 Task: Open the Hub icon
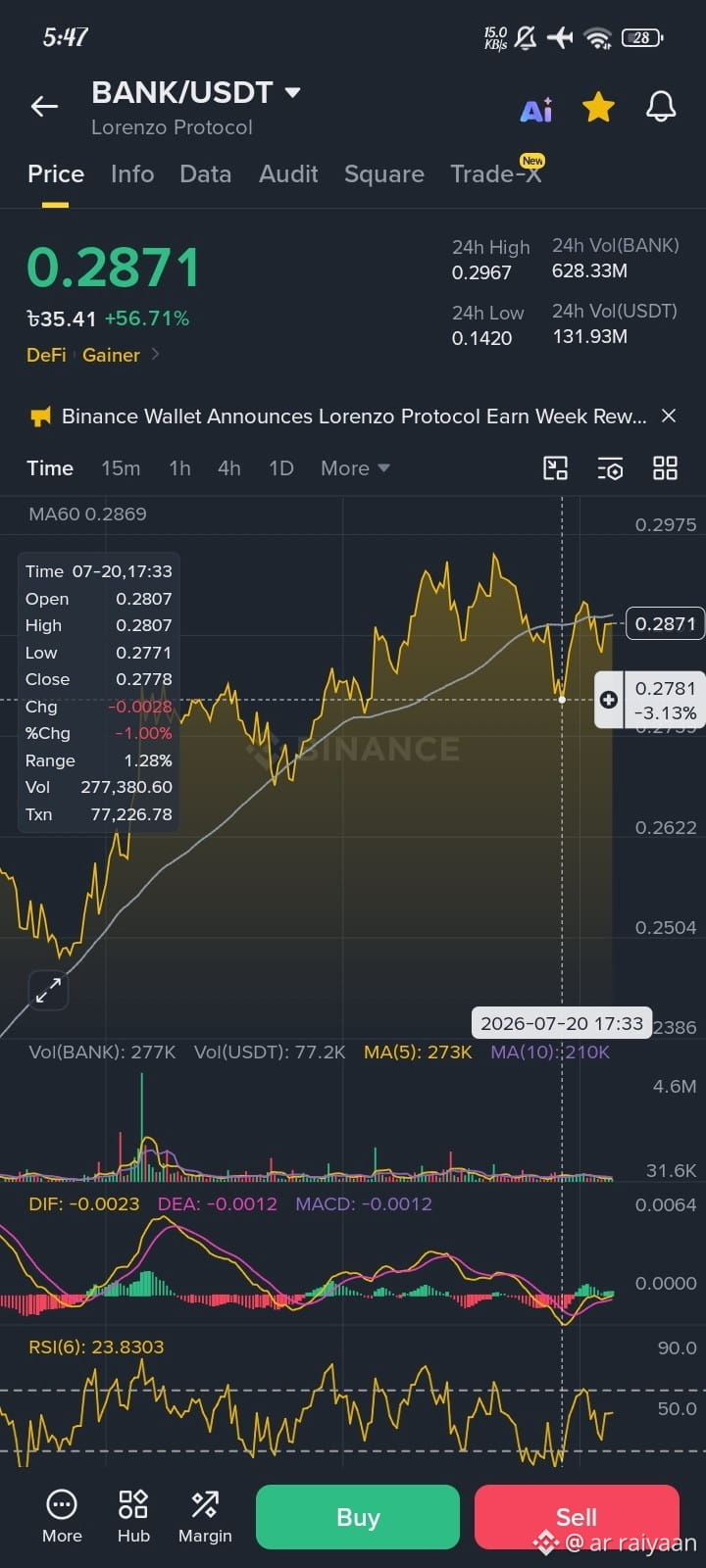point(133,1516)
